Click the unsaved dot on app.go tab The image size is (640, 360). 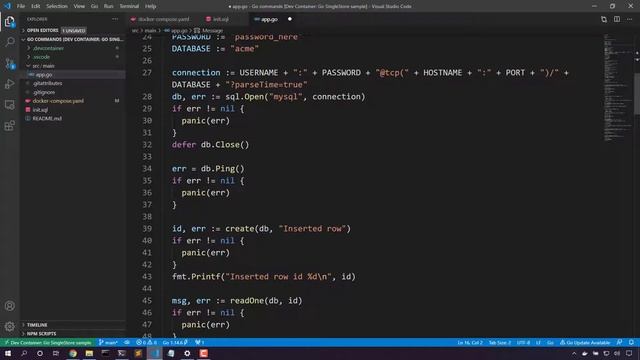290,19
